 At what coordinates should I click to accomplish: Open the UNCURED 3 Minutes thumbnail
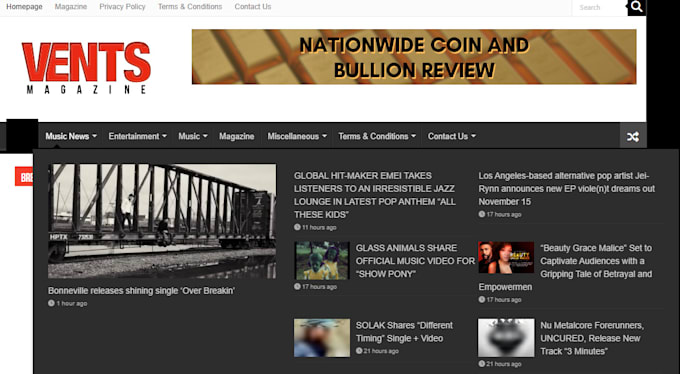click(506, 338)
